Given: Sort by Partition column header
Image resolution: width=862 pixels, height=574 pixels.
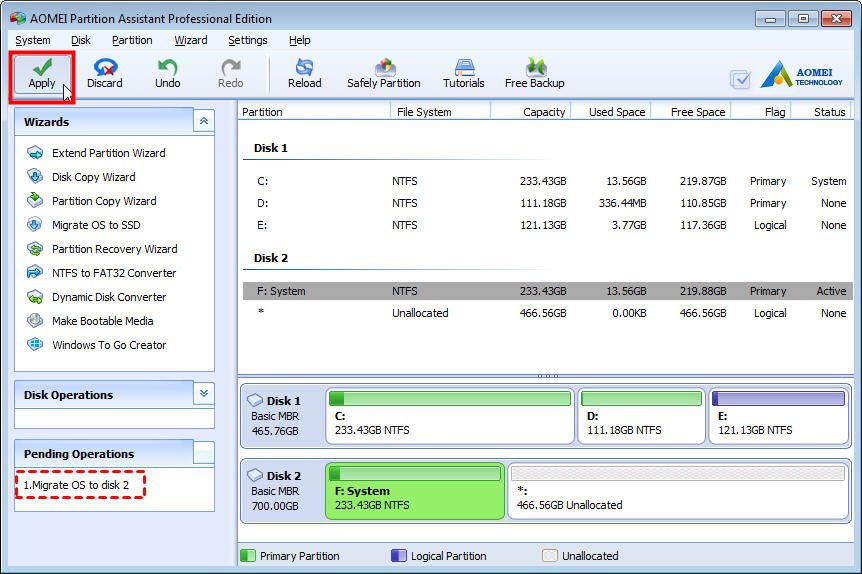Looking at the screenshot, I should 314,112.
